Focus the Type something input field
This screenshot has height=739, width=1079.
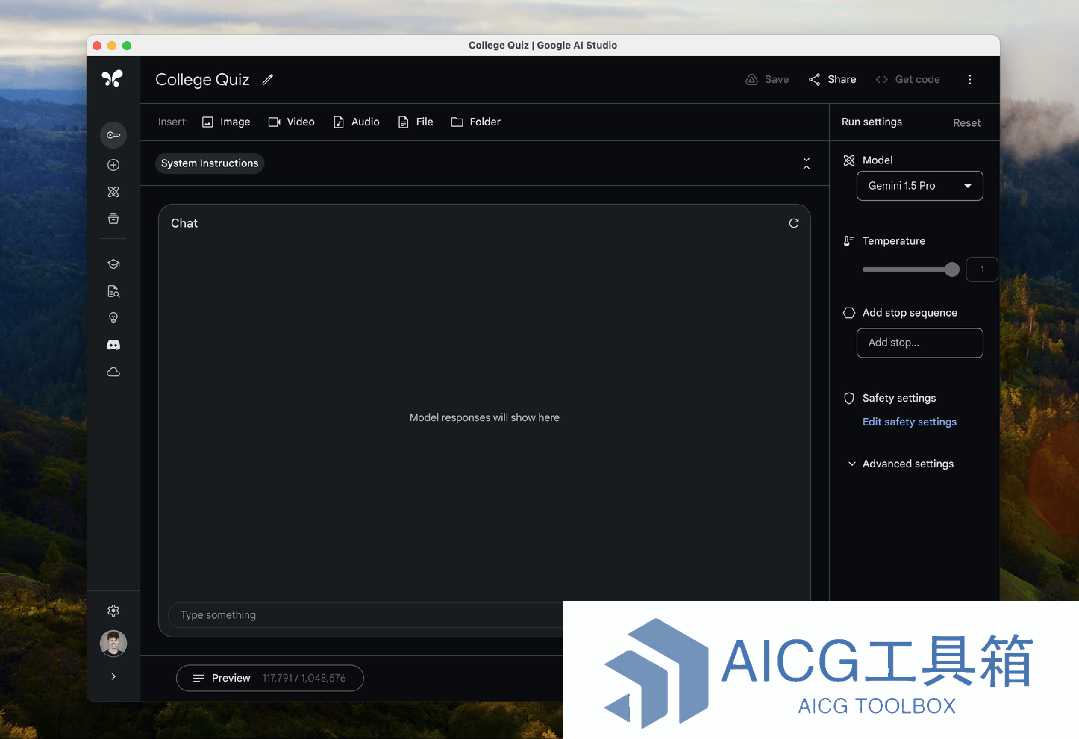point(365,615)
